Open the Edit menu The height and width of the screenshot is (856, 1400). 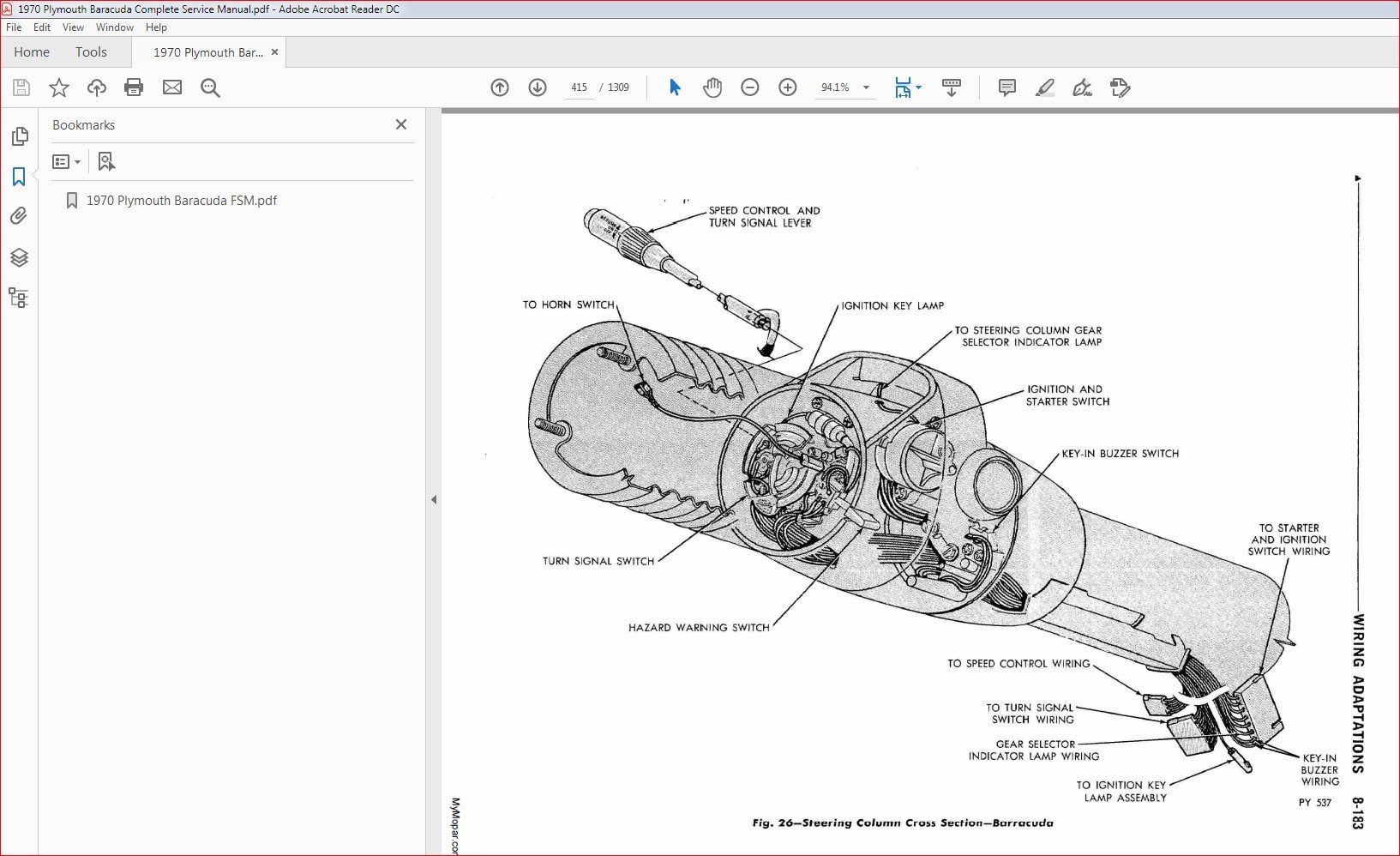(42, 27)
